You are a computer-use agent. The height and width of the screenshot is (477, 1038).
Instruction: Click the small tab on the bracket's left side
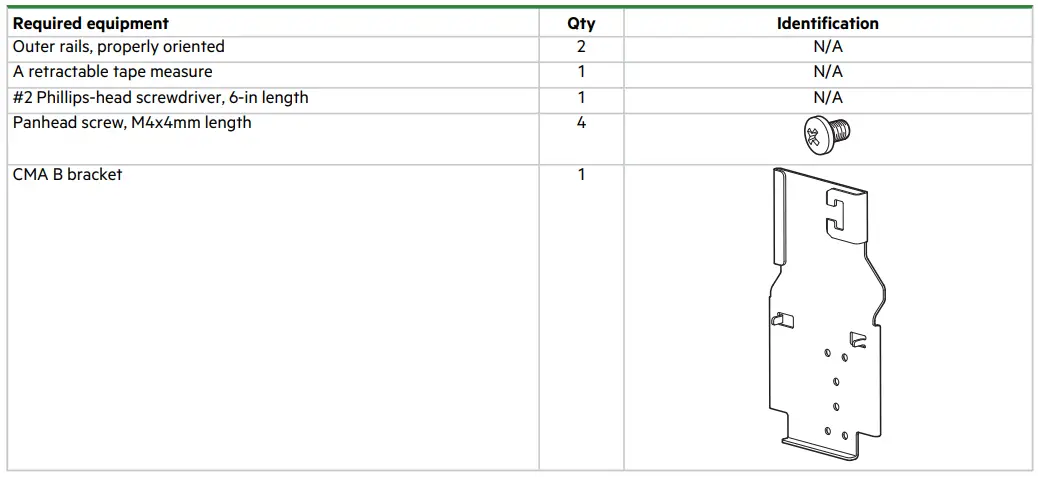point(780,320)
